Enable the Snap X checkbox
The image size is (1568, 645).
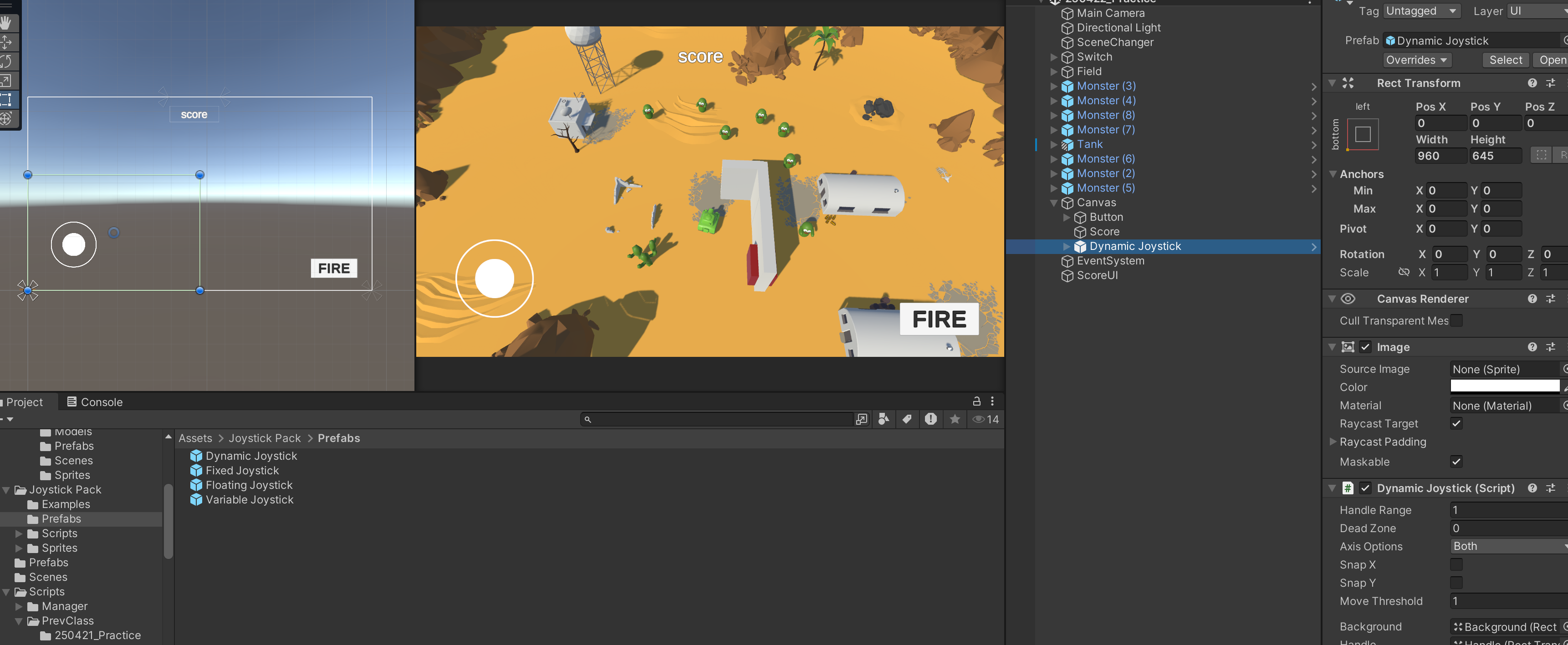(1456, 565)
